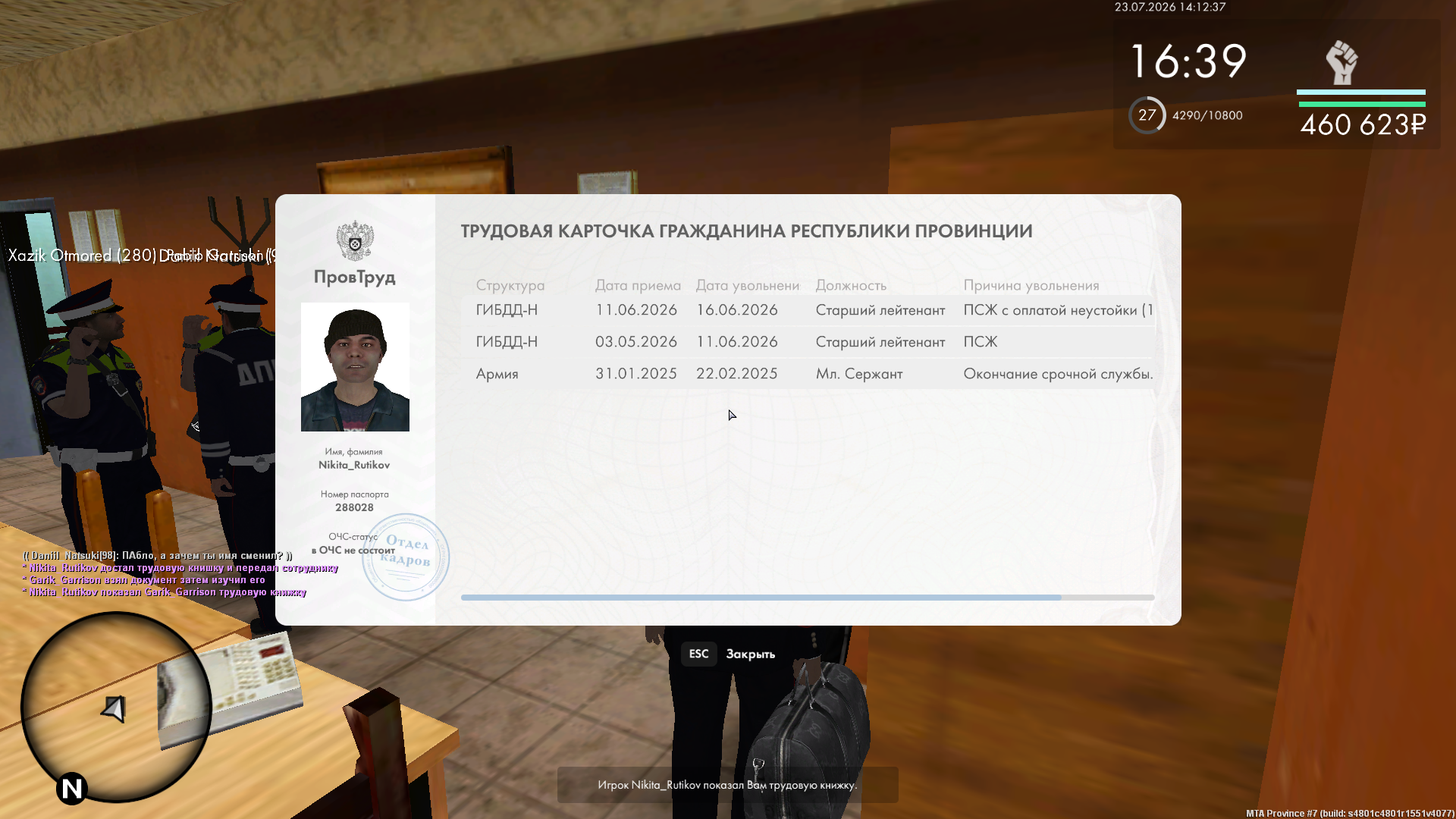Screen dimensions: 1456x819
Task: Click the Xazik Otmored (280) nametag
Action: [82, 256]
